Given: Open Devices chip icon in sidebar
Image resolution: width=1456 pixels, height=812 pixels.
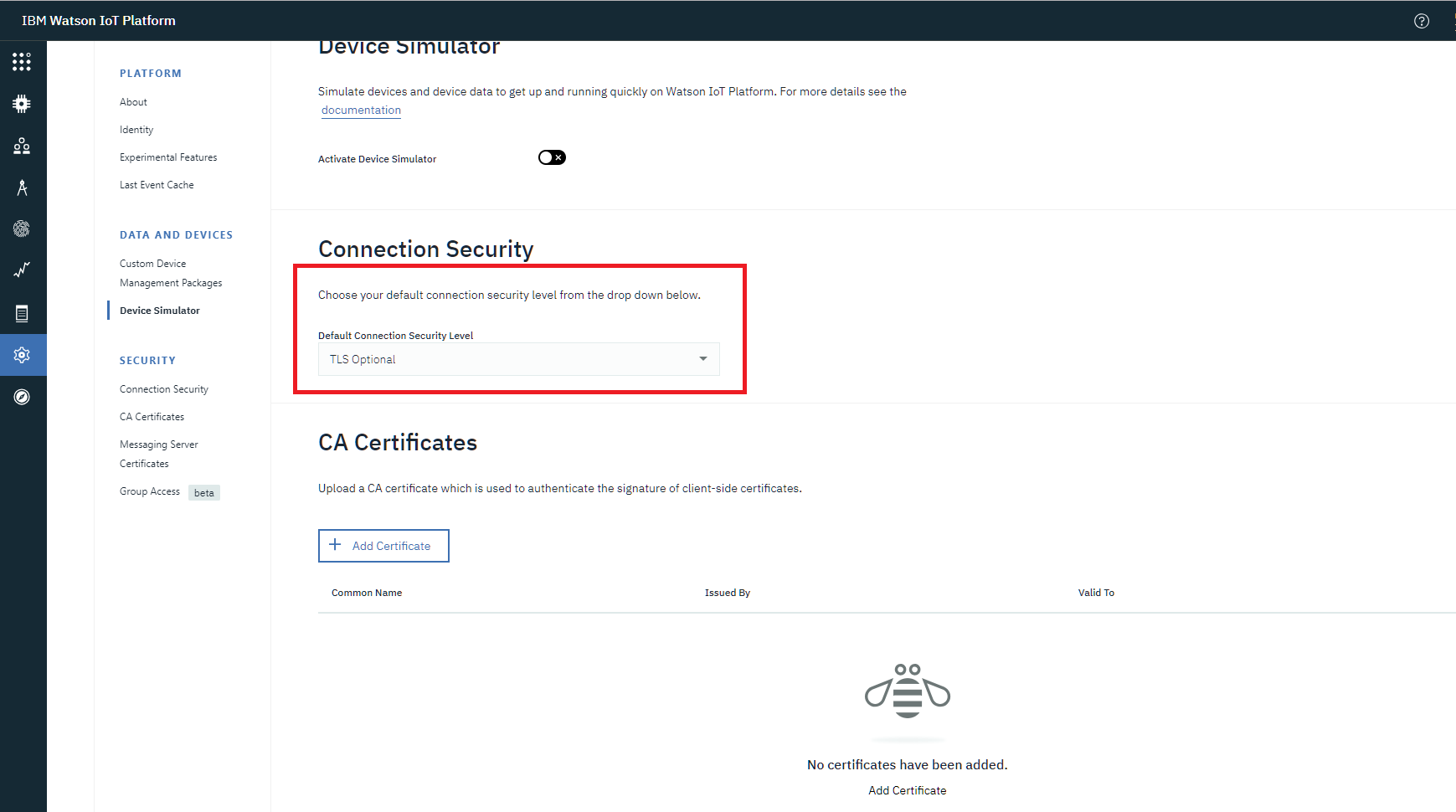Looking at the screenshot, I should click(x=22, y=104).
